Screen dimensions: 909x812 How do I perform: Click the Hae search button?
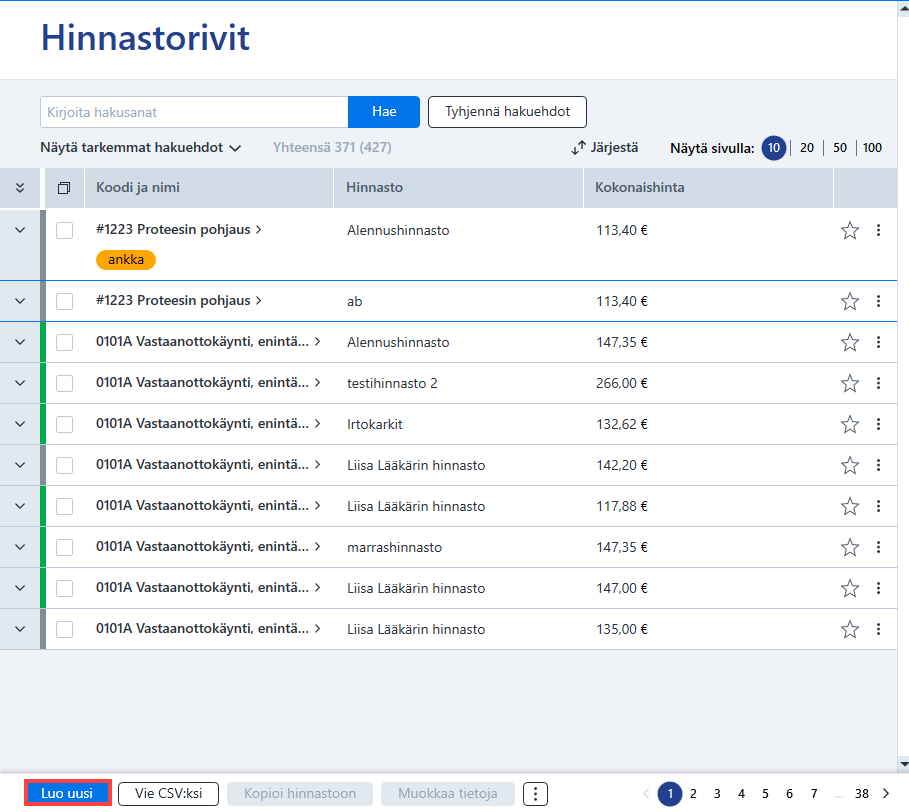[x=384, y=112]
